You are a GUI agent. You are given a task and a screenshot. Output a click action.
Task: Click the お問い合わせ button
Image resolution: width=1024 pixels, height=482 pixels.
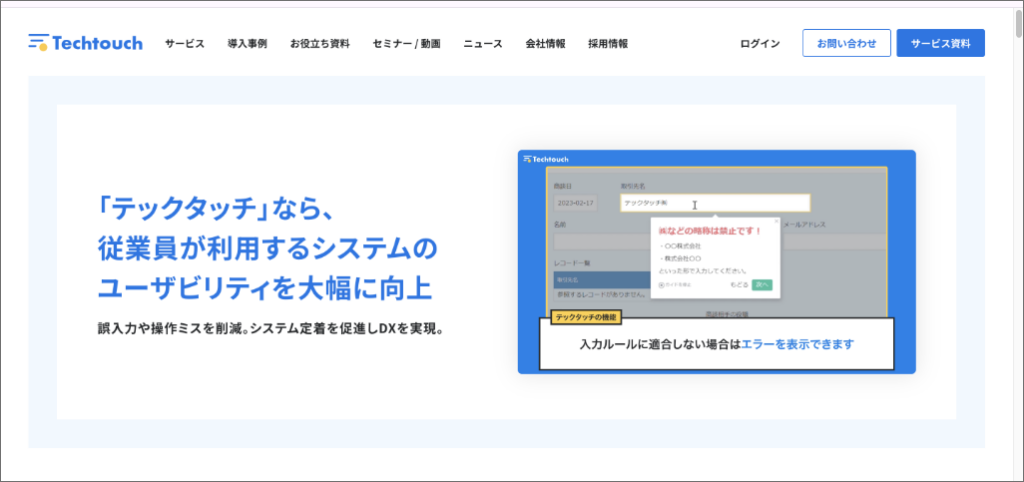846,43
